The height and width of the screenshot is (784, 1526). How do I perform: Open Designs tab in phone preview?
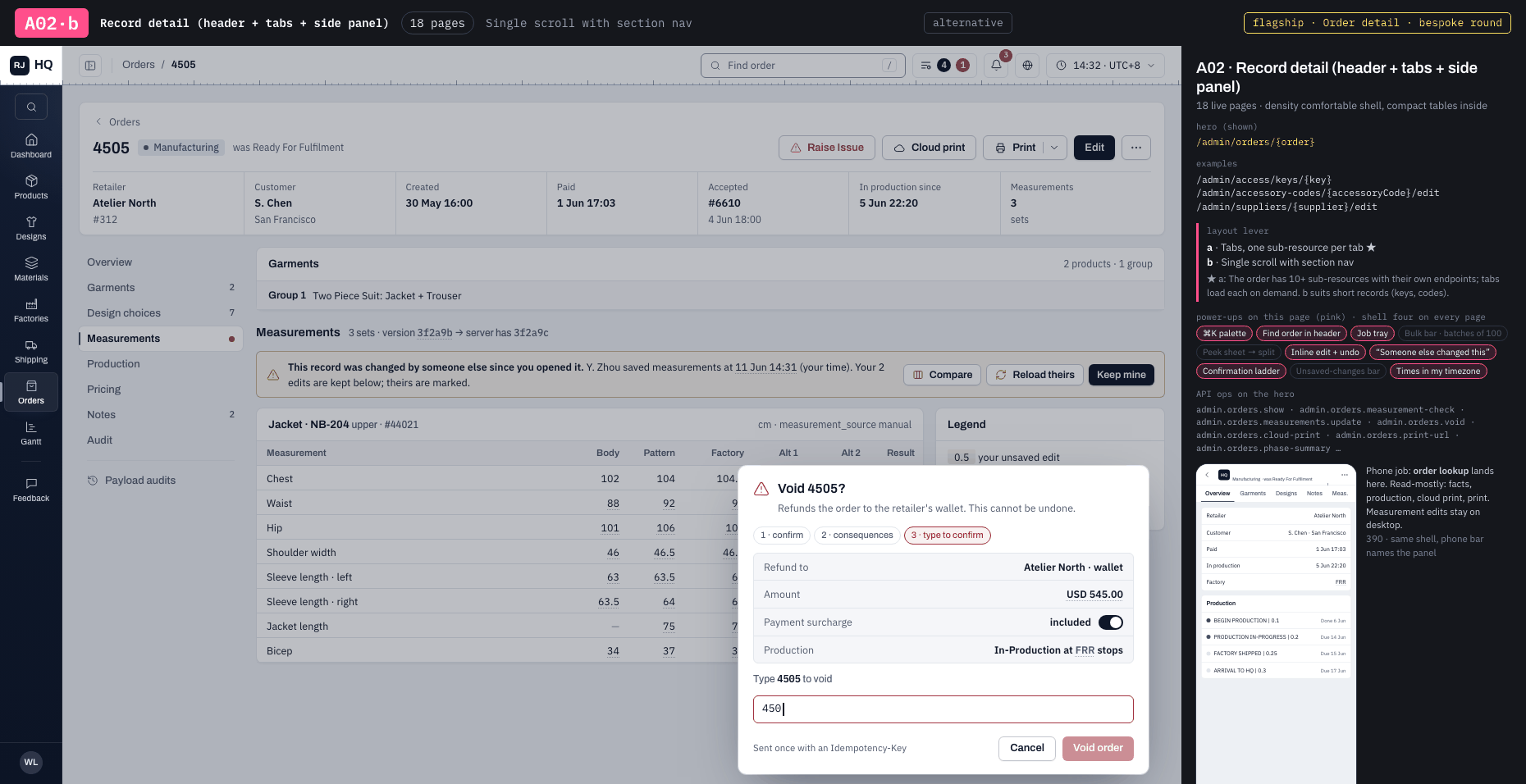[1286, 494]
